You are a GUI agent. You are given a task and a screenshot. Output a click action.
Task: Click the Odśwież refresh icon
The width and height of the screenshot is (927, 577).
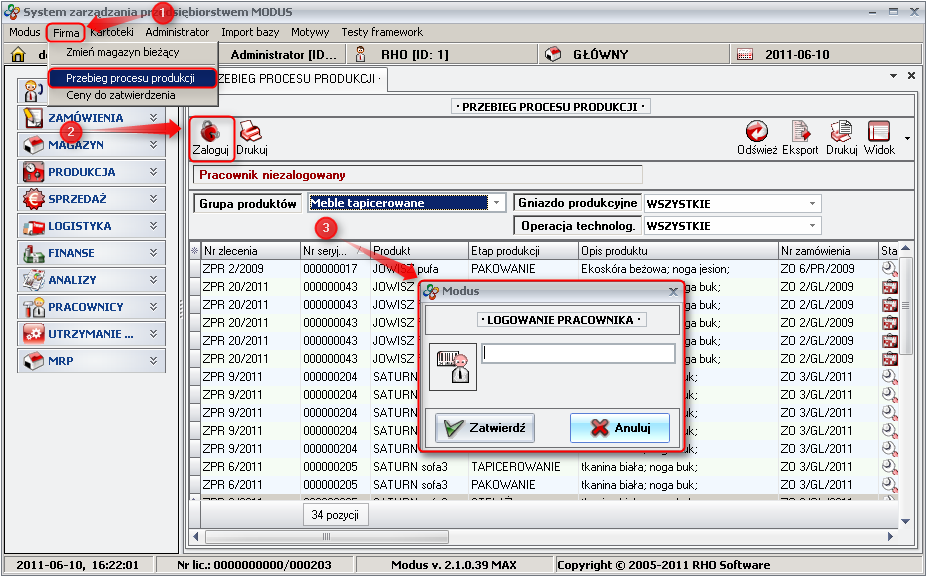[756, 133]
